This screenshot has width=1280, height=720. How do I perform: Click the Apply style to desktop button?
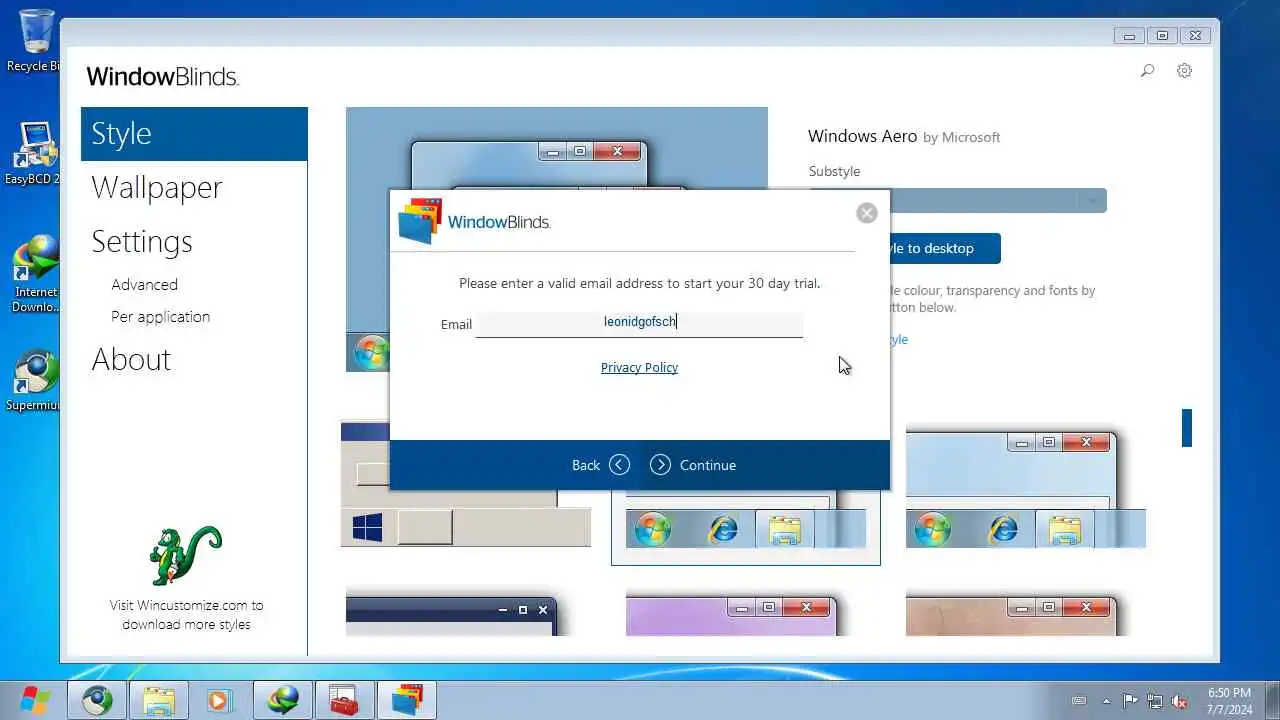click(x=945, y=248)
